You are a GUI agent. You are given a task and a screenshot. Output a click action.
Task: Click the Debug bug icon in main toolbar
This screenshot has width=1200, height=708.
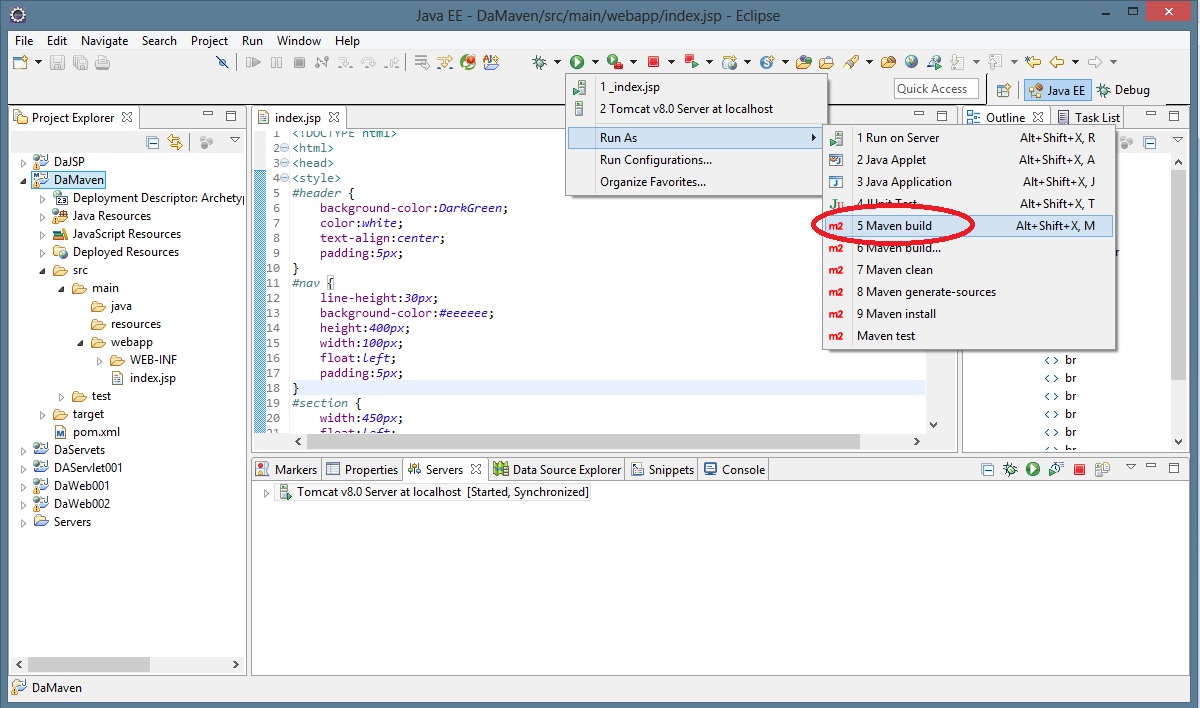point(540,62)
